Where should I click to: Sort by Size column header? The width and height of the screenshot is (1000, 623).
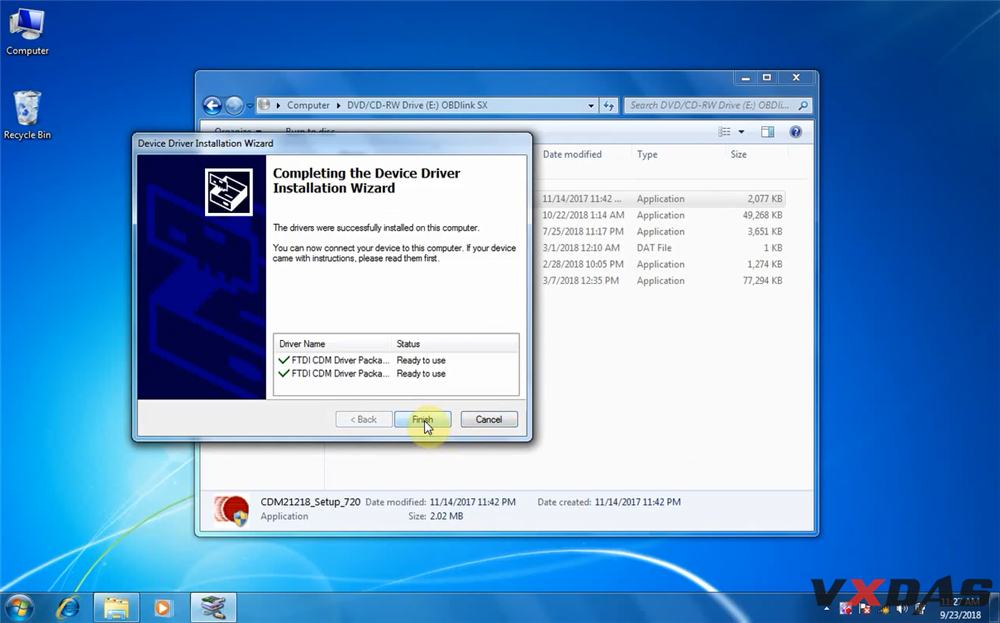point(739,154)
